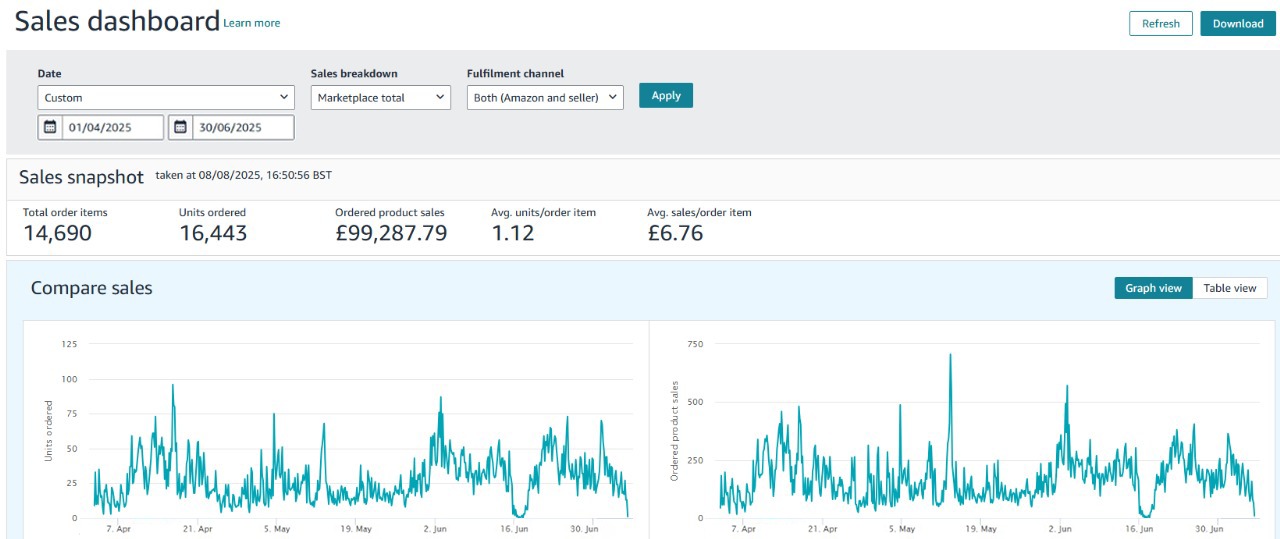Open the Sales breakdown dropdown
Viewport: 1280px width, 539px height.
click(380, 97)
